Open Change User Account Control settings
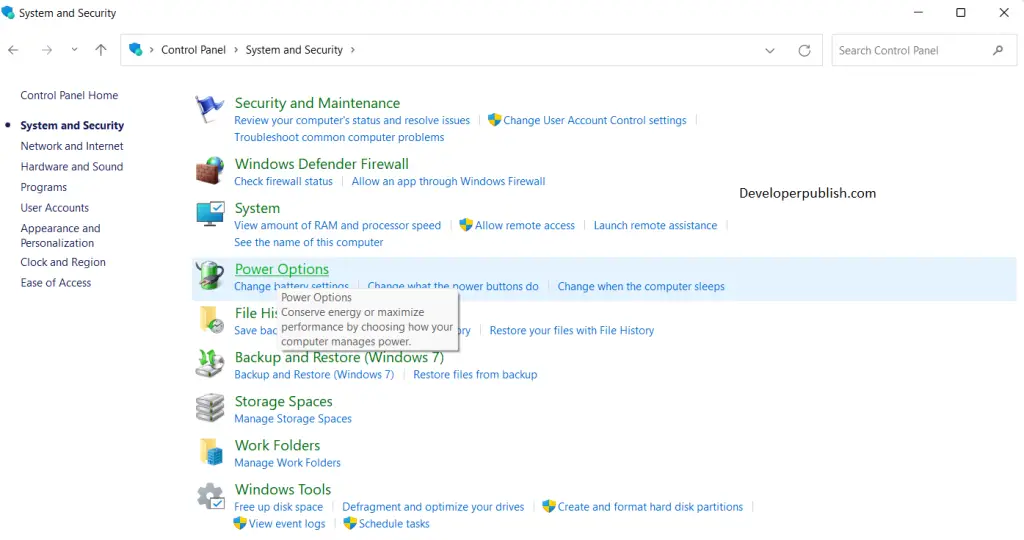 [594, 120]
